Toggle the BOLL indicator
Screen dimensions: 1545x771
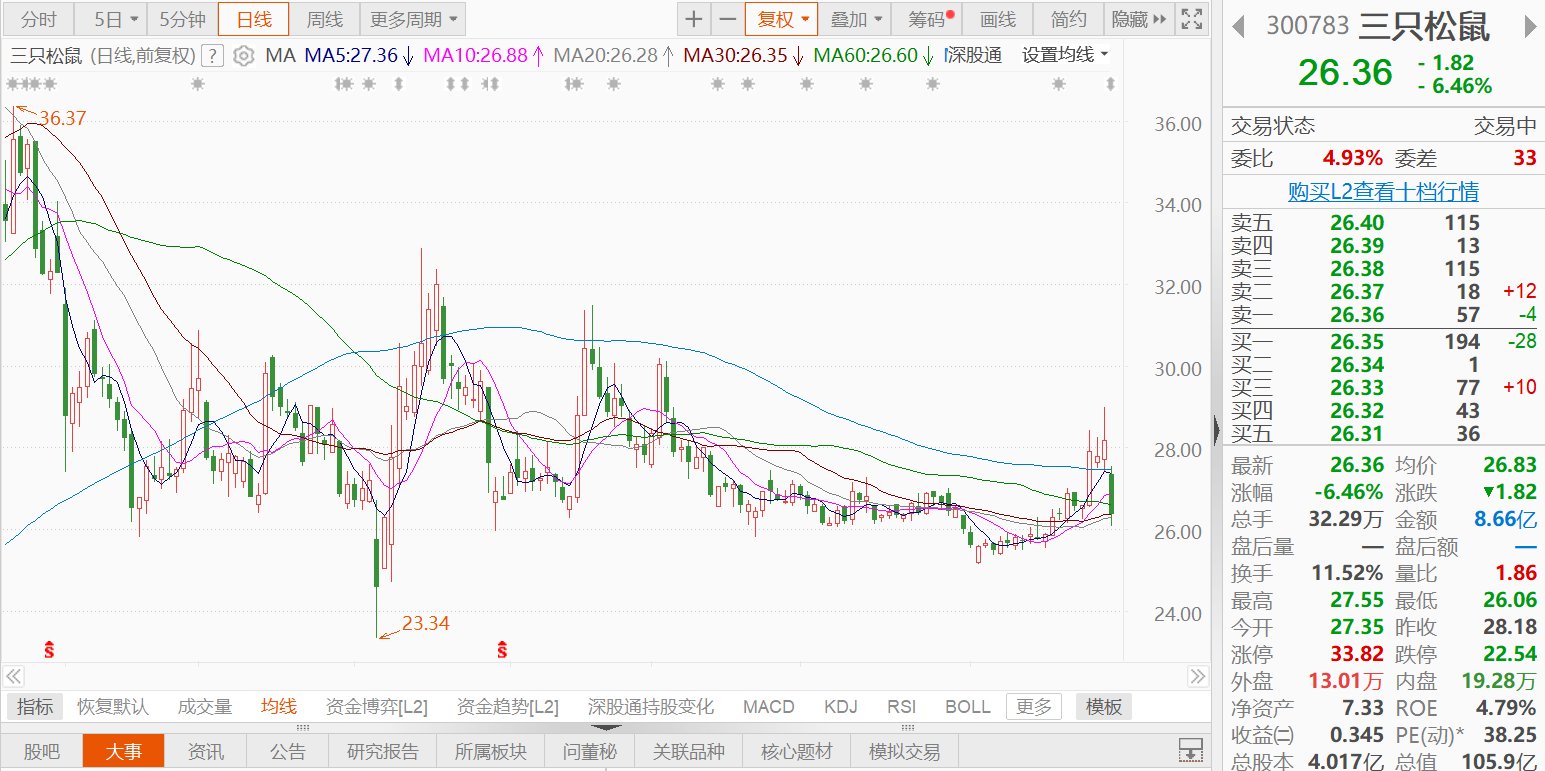pos(968,707)
